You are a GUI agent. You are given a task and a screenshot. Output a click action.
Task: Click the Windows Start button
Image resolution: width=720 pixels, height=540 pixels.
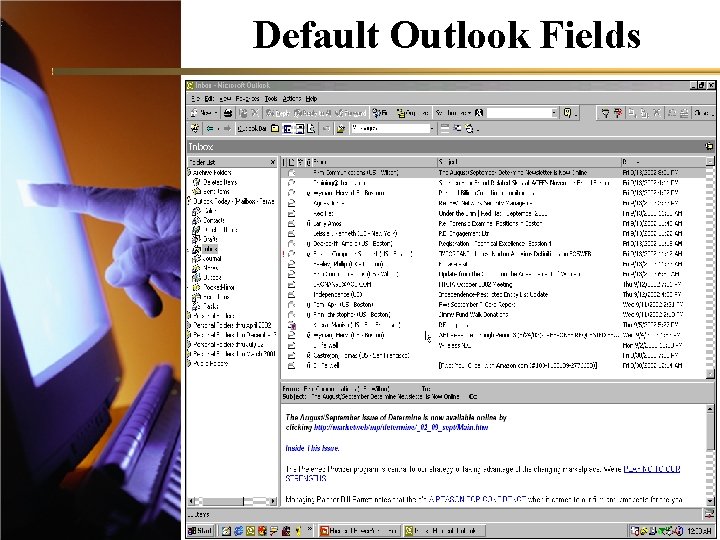pyautogui.click(x=200, y=531)
